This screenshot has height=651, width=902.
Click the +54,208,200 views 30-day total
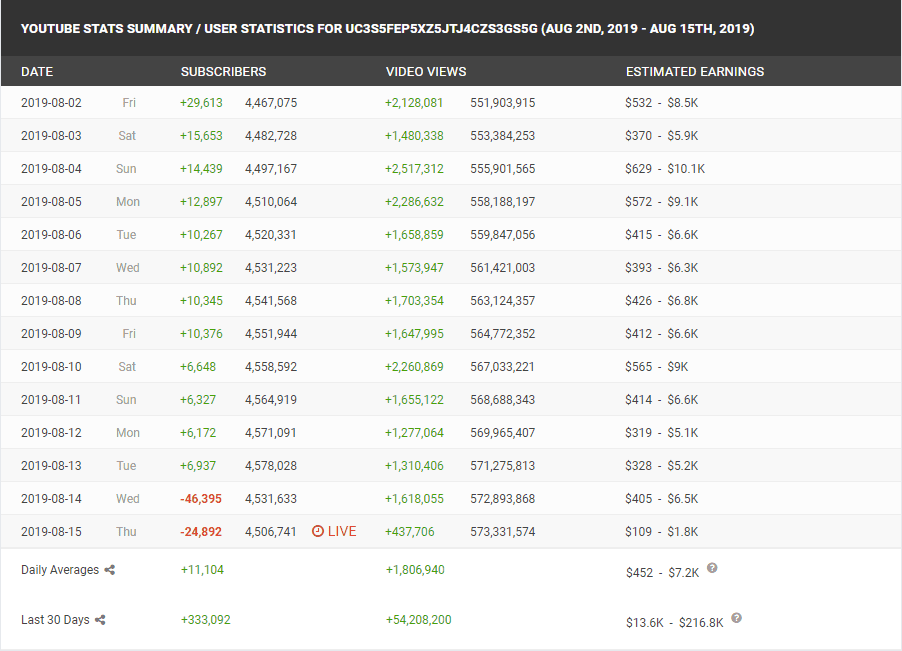[418, 620]
